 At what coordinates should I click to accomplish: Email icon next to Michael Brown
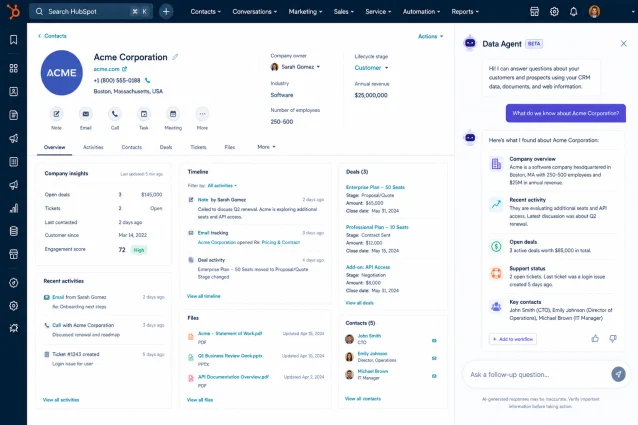434,376
